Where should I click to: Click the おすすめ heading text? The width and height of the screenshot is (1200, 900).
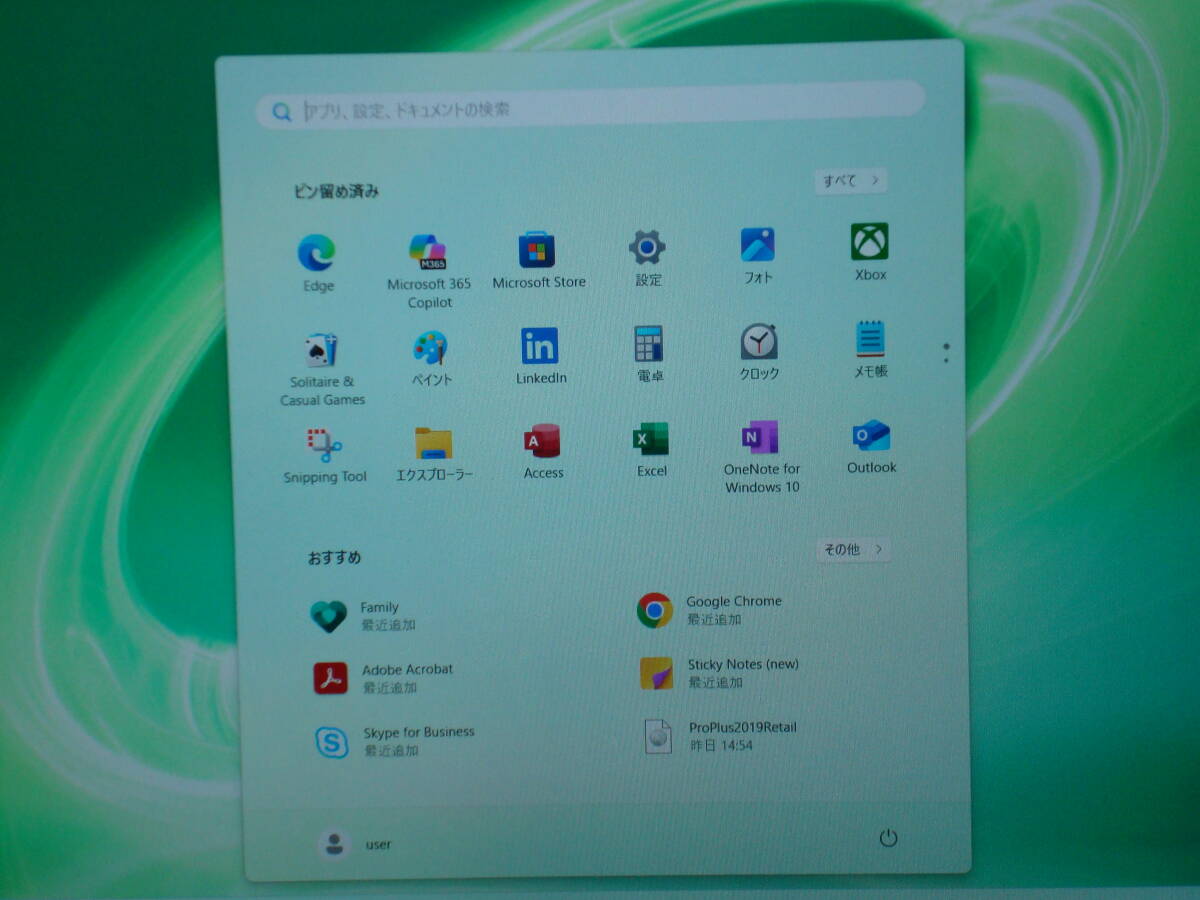[x=335, y=557]
